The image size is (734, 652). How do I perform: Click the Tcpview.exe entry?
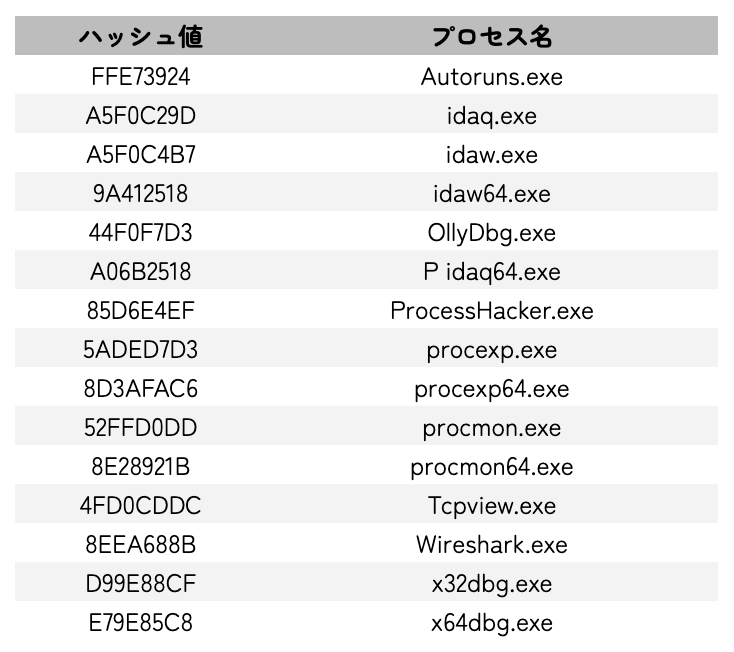[492, 506]
